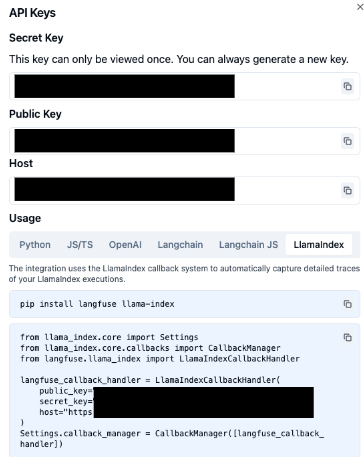
Task: Click the CallbackManager import line
Action: click(150, 348)
